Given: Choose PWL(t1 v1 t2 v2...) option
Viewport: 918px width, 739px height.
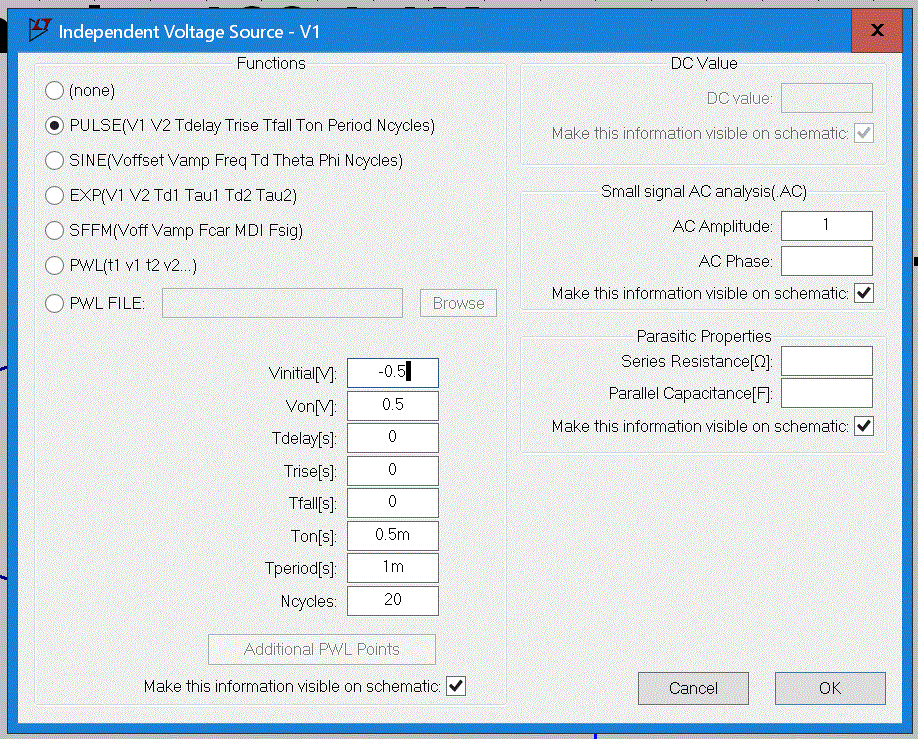Looking at the screenshot, I should point(54,266).
